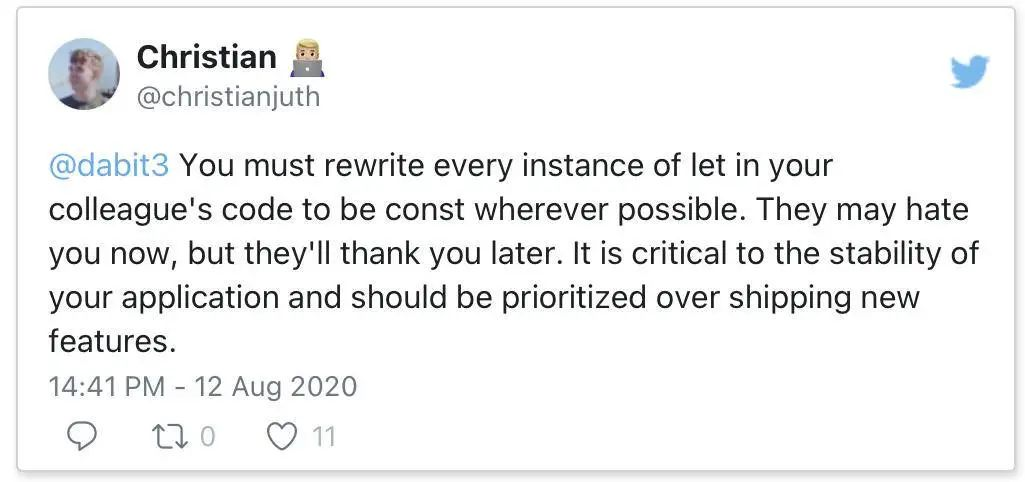Viewport: 1025px width, 482px height.
Task: Visit the @christianjuth handle
Action: coord(228,97)
